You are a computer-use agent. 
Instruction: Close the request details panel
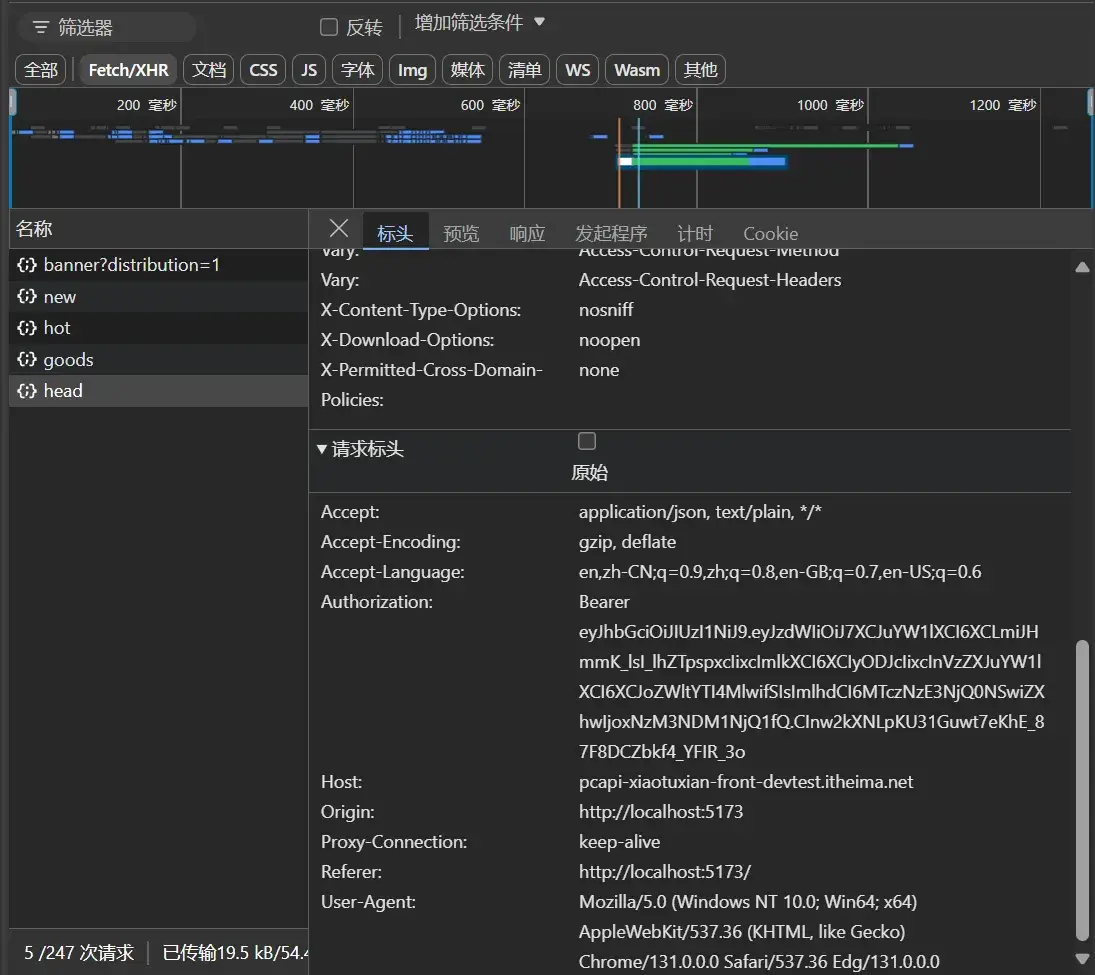(339, 228)
